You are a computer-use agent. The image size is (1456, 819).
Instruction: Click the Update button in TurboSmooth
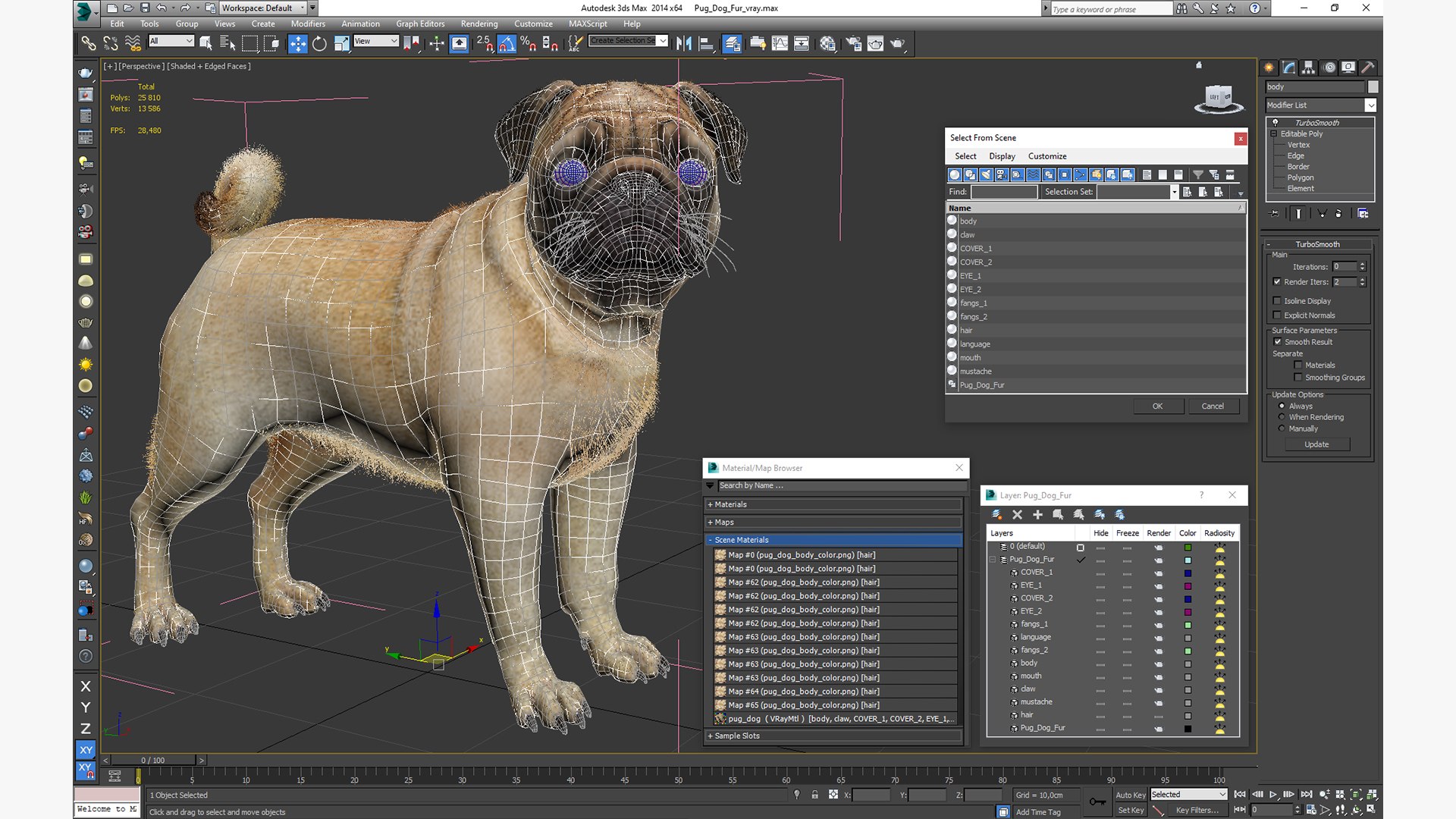point(1316,444)
